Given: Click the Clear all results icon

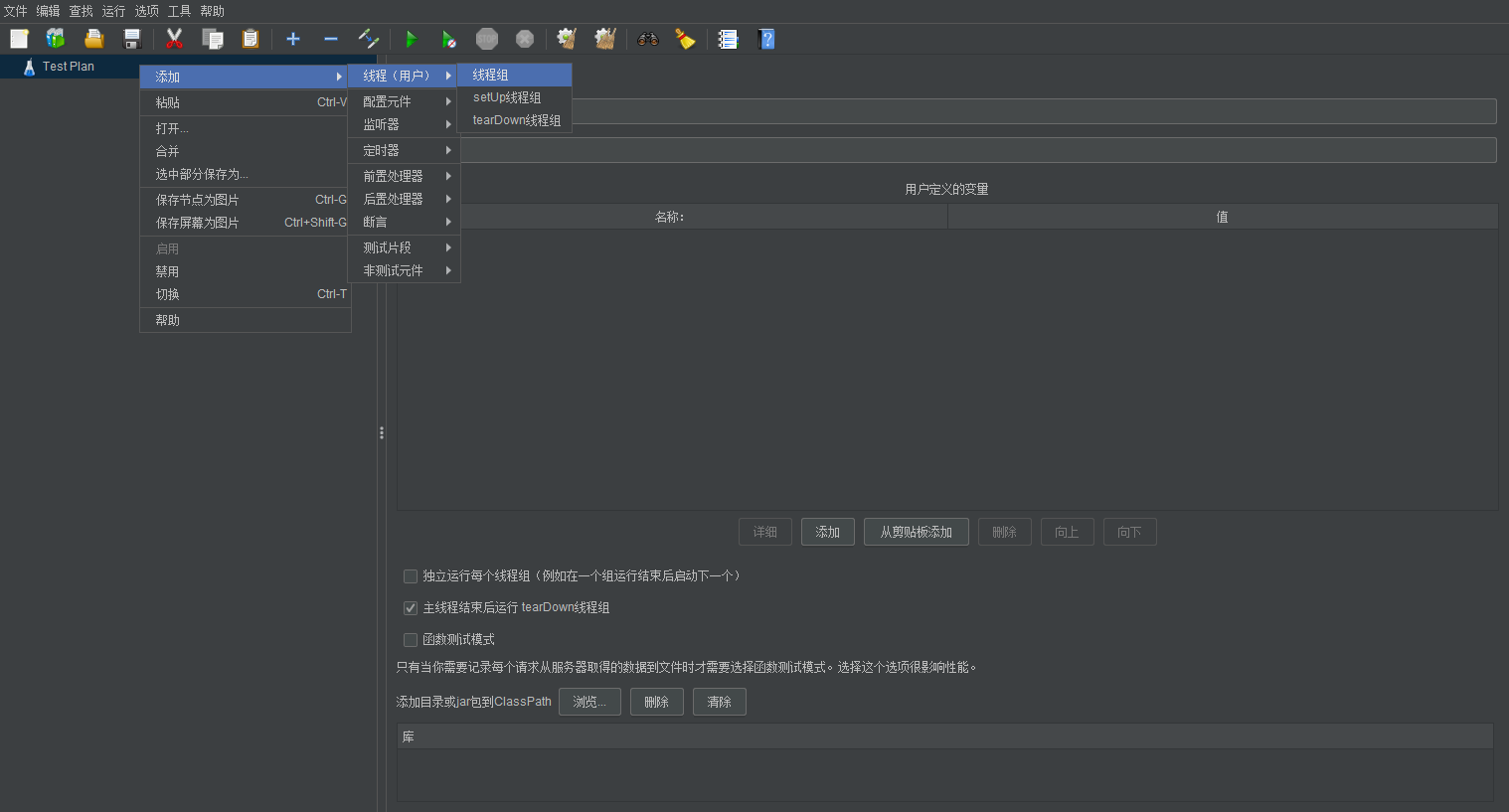Looking at the screenshot, I should point(605,39).
